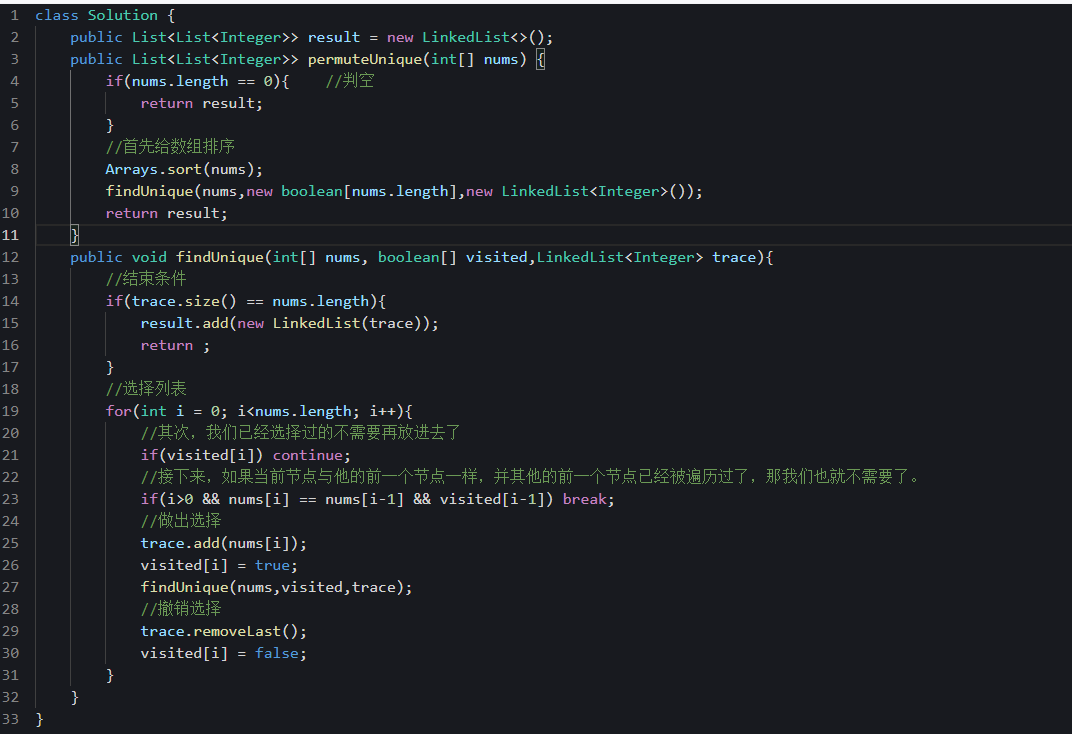Click the "for(int i = 0;" loop header
This screenshot has width=1072, height=734.
pos(167,411)
